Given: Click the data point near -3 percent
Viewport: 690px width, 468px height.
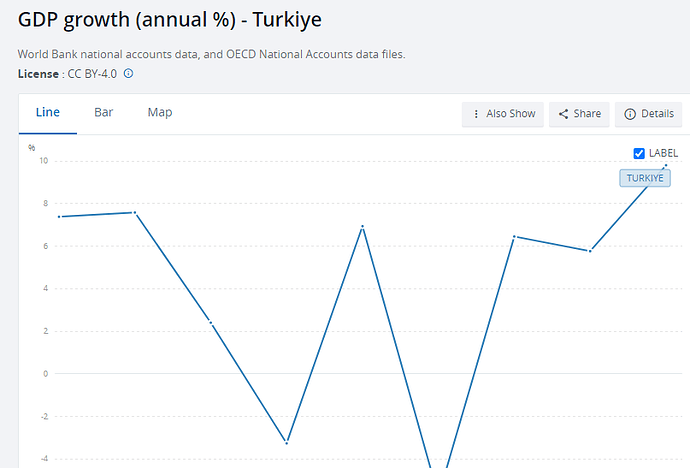Looking at the screenshot, I should pyautogui.click(x=287, y=442).
